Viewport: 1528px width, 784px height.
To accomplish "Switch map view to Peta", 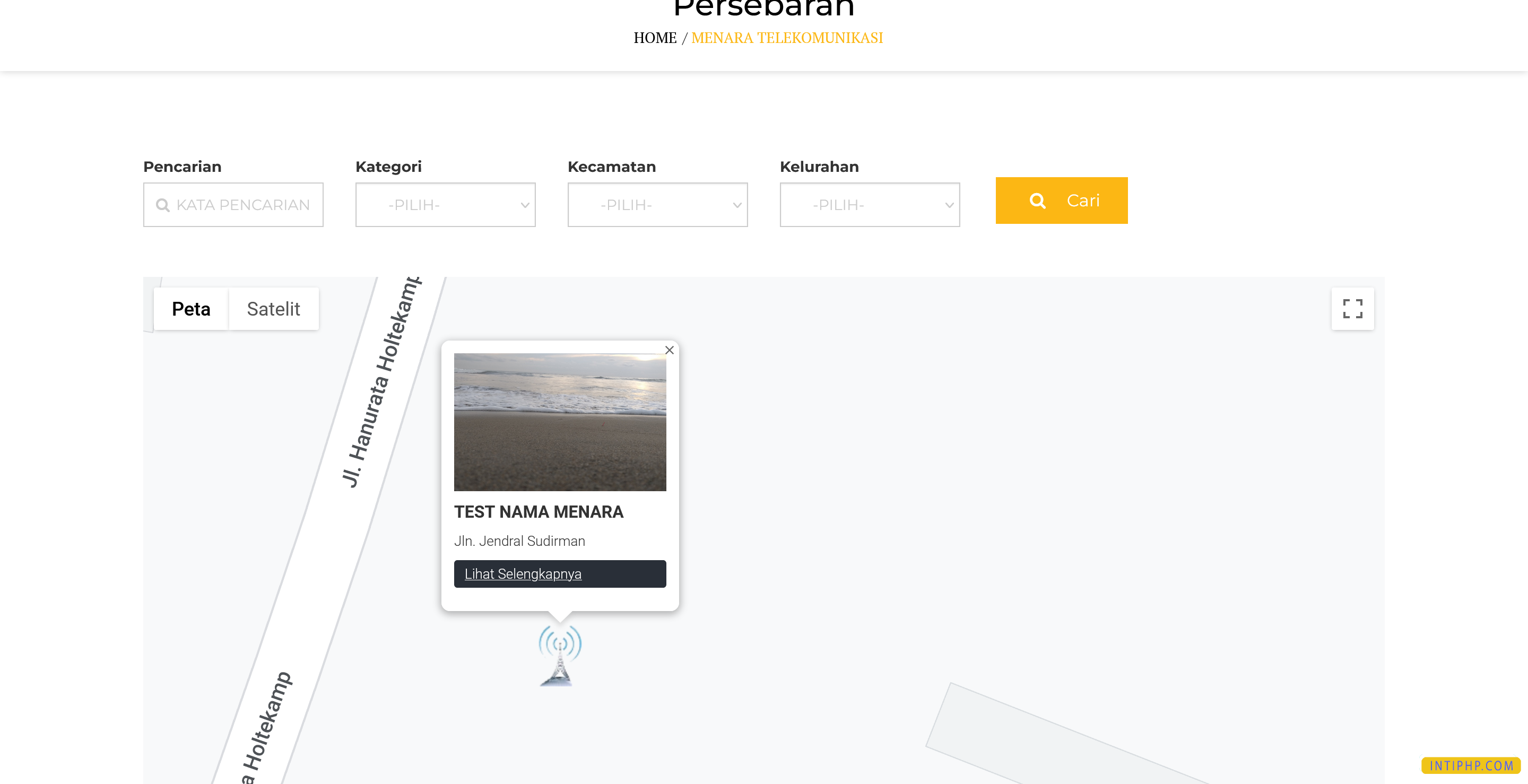I will [x=191, y=308].
